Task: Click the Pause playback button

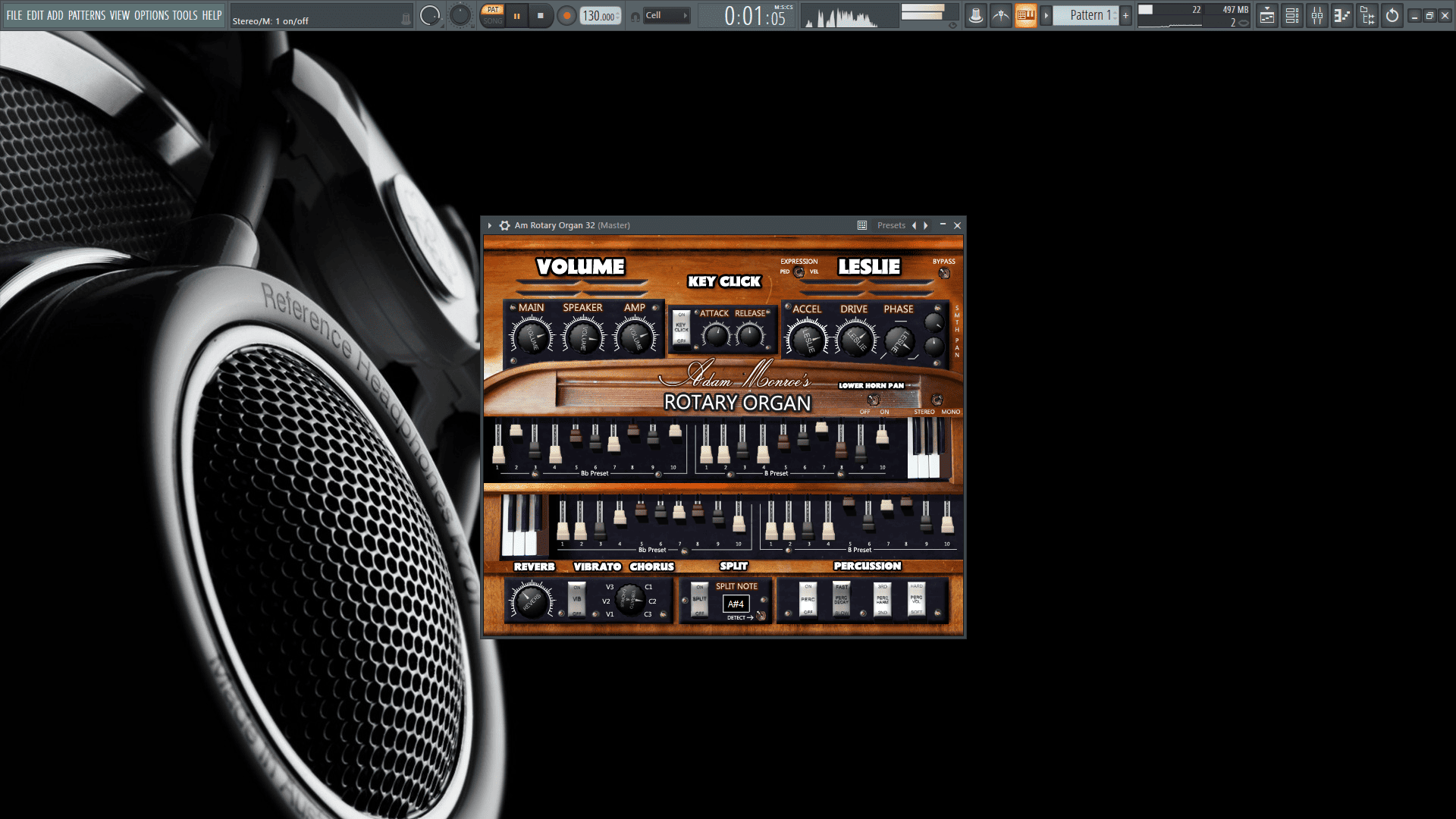Action: 517,16
